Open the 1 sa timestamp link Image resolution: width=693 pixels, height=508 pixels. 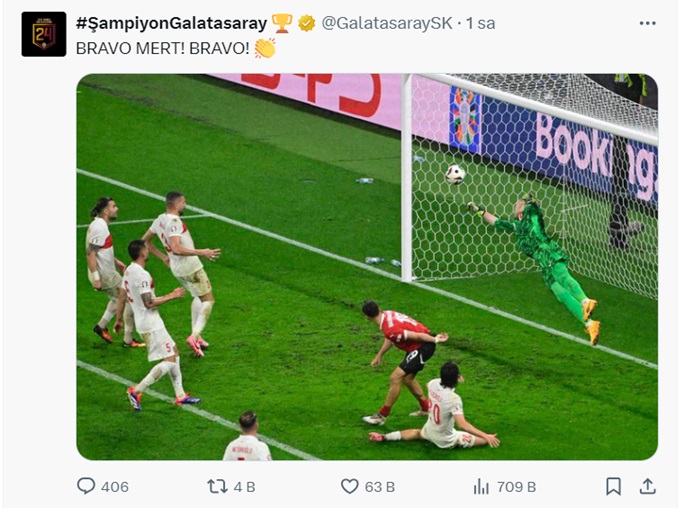480,23
